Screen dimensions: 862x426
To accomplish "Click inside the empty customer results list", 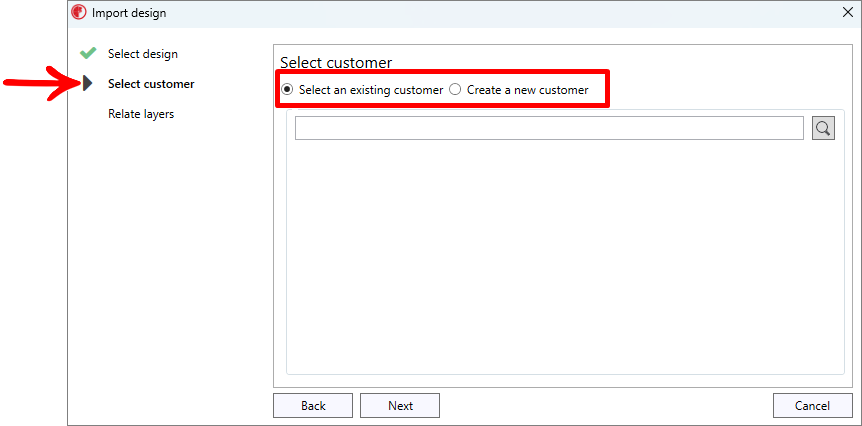I will pos(565,260).
